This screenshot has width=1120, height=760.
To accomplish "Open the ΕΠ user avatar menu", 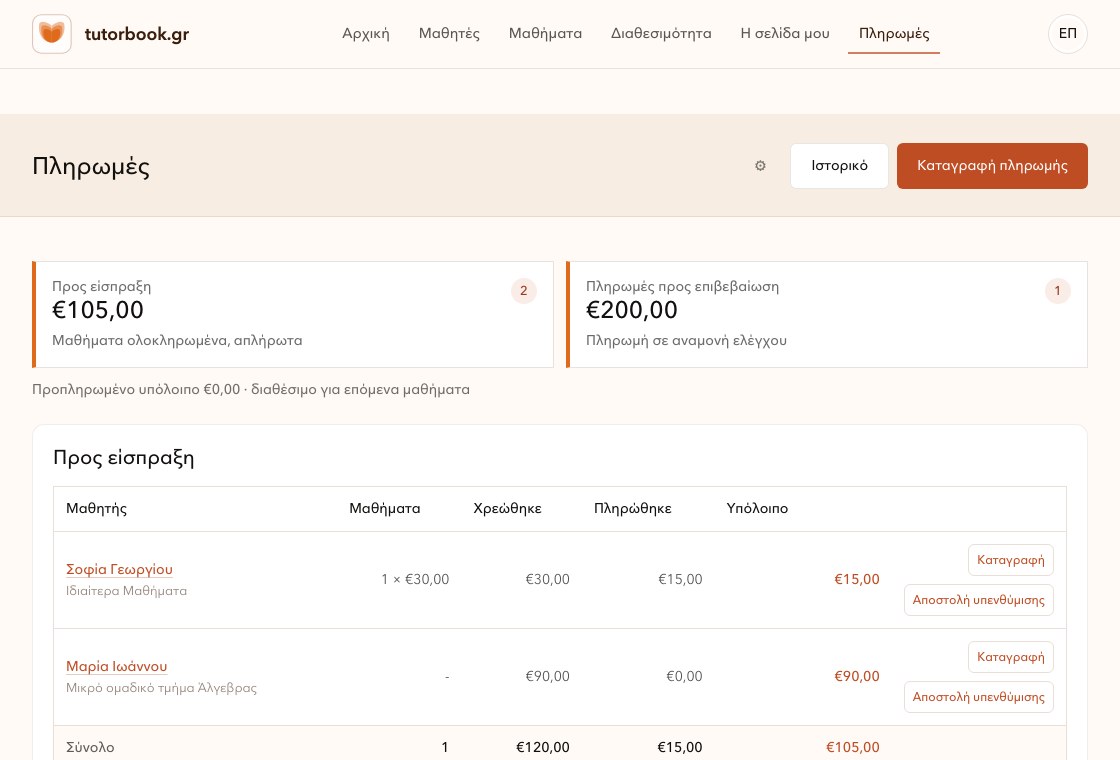I will coord(1067,34).
